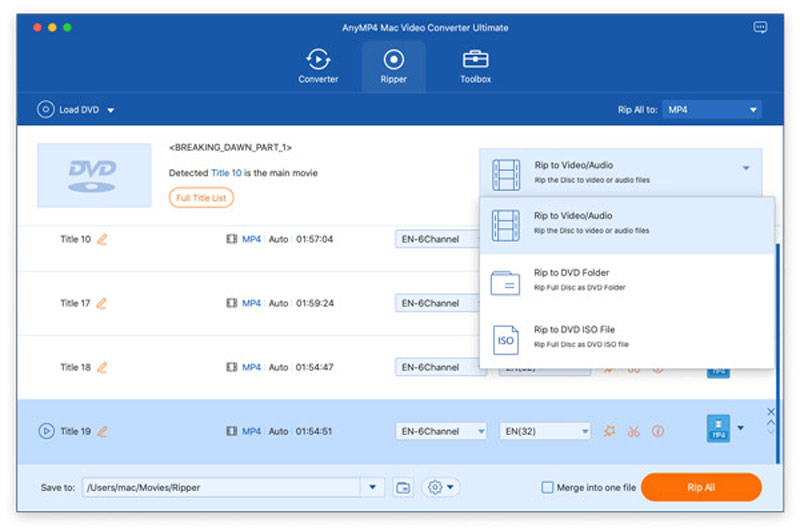
Task: Click the MP4 output format icon for Title 19
Action: tap(718, 428)
